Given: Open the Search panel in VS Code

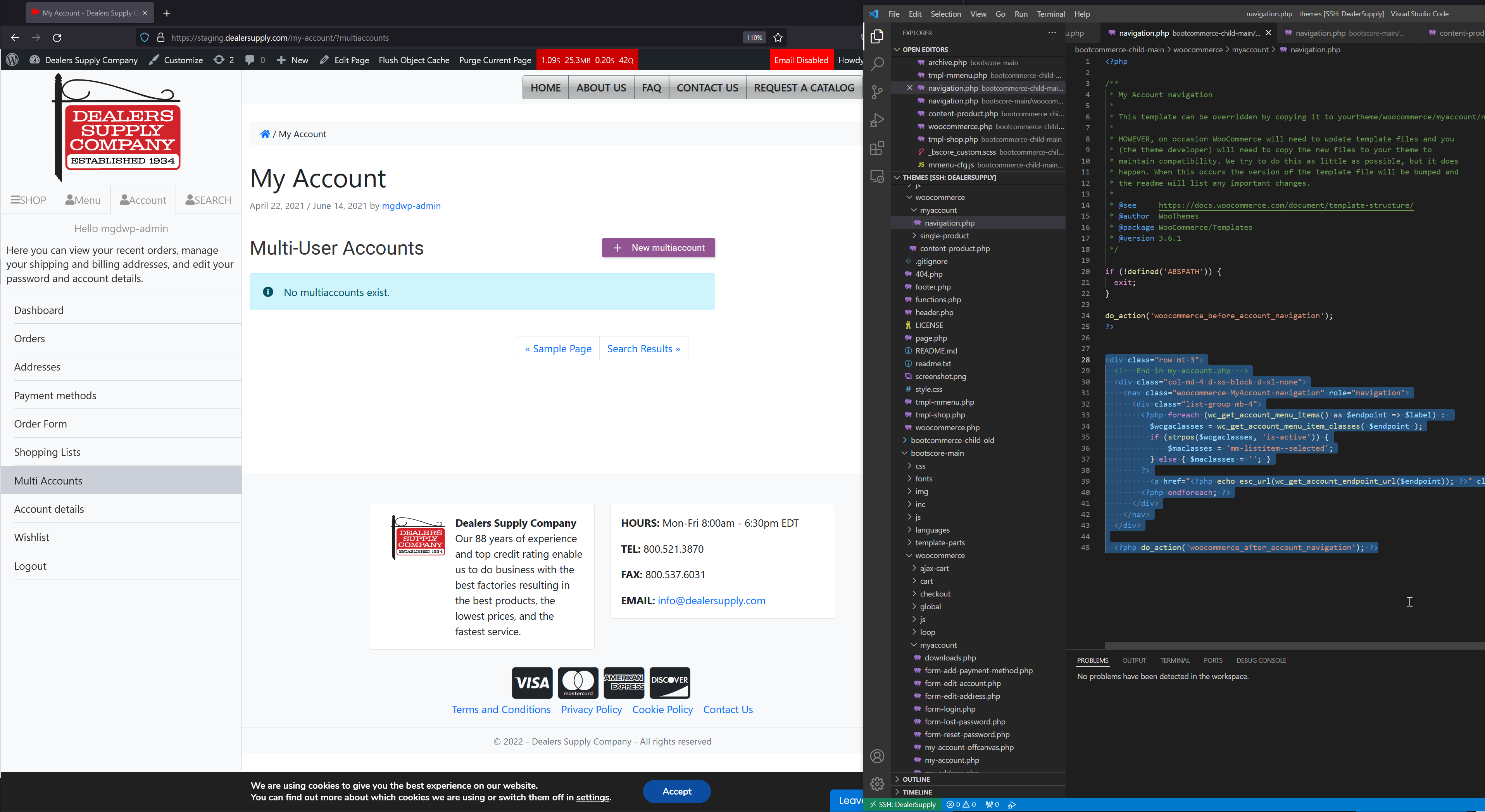Looking at the screenshot, I should [877, 64].
